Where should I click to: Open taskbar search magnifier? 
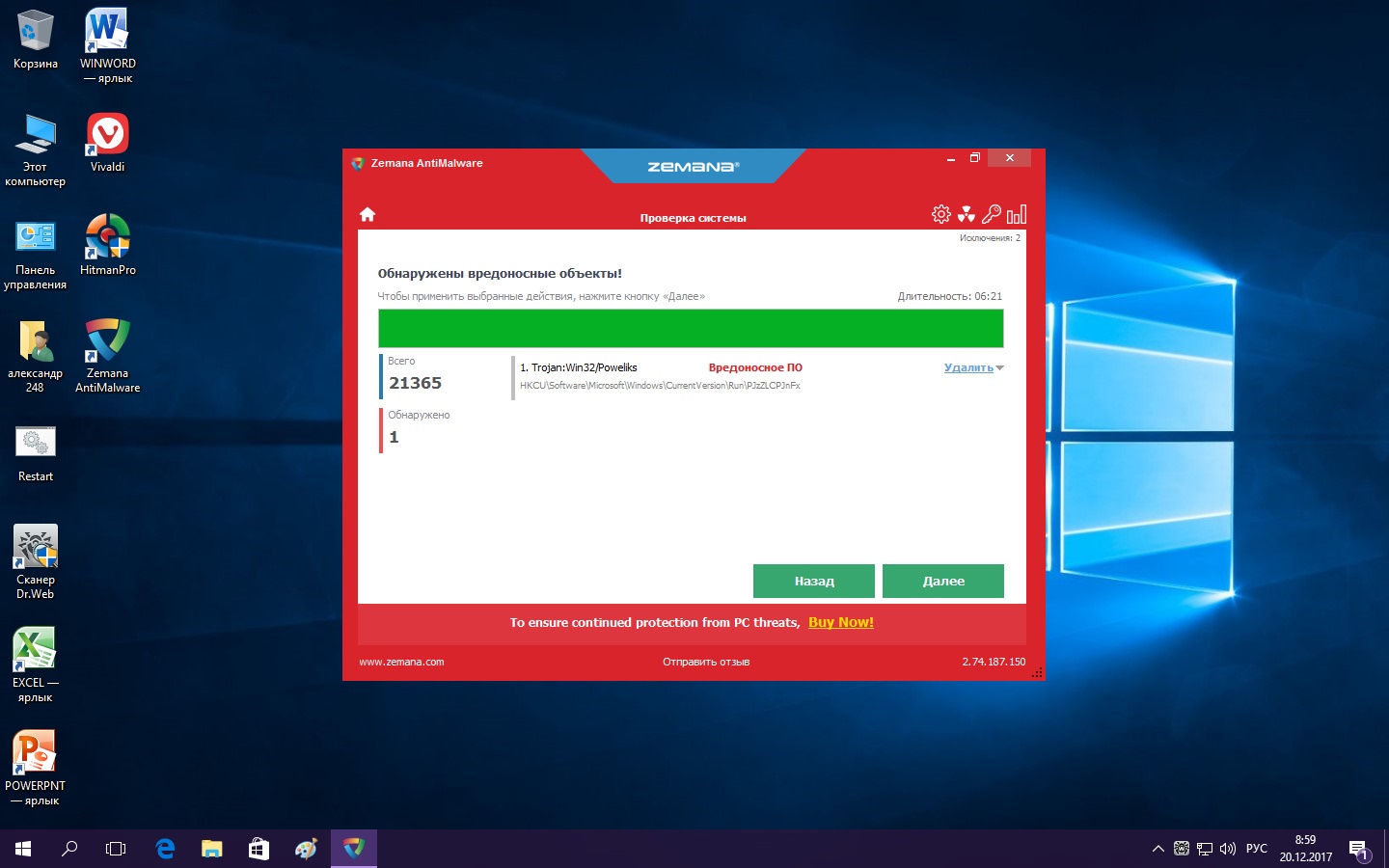[x=69, y=849]
